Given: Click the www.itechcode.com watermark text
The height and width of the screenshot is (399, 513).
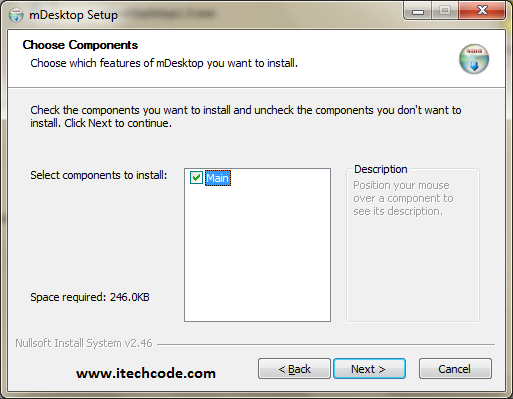Looking at the screenshot, I should (x=146, y=373).
